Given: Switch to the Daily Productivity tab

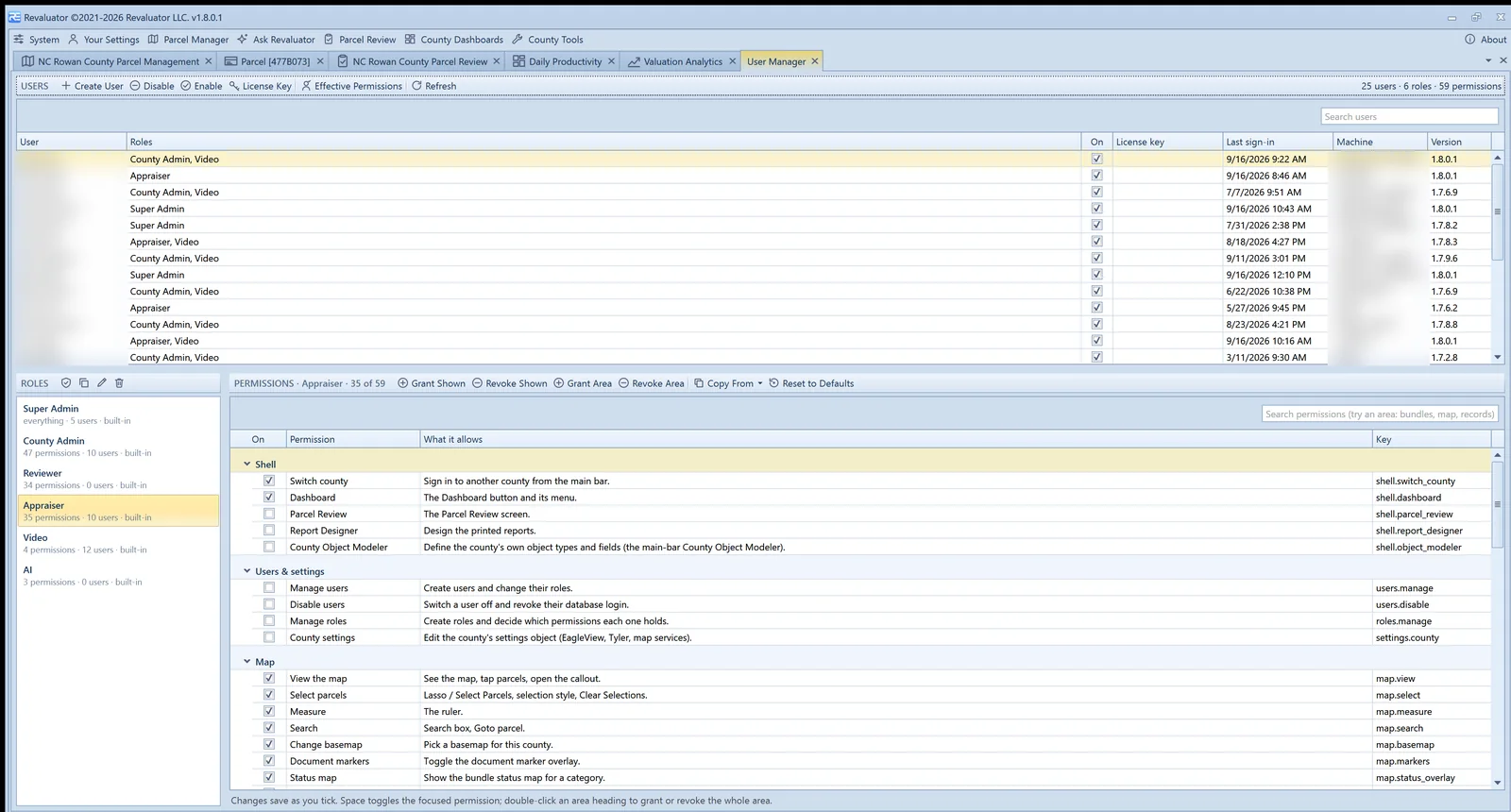Looking at the screenshot, I should point(564,61).
